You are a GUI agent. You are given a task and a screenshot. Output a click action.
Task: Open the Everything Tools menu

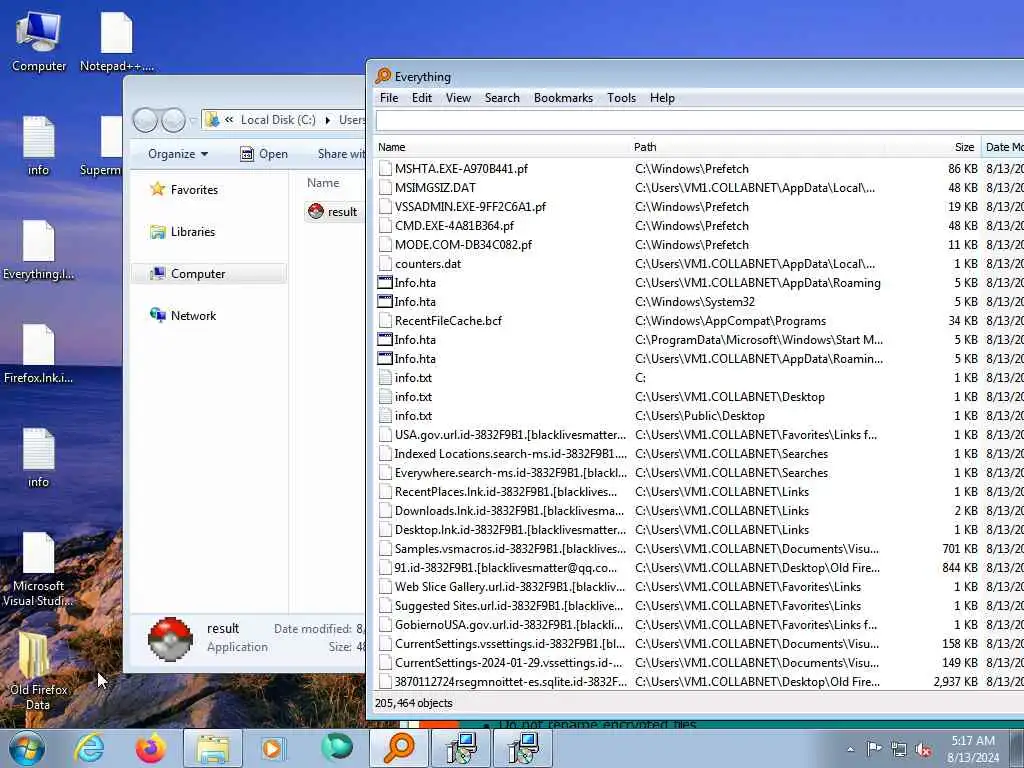tap(622, 98)
